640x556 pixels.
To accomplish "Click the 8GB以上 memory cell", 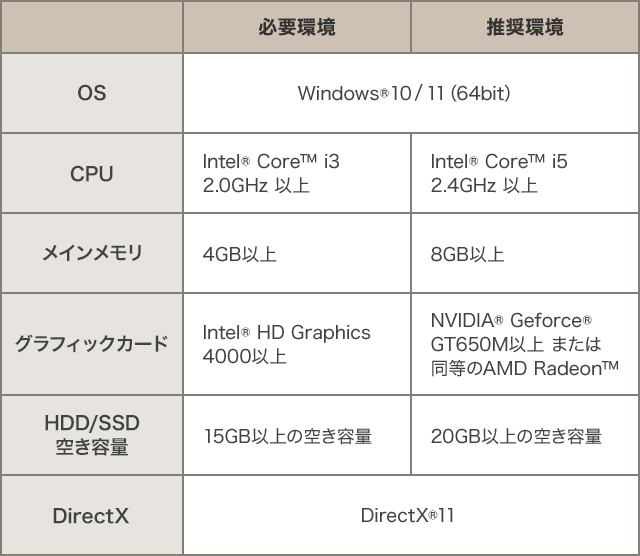I will coord(525,253).
